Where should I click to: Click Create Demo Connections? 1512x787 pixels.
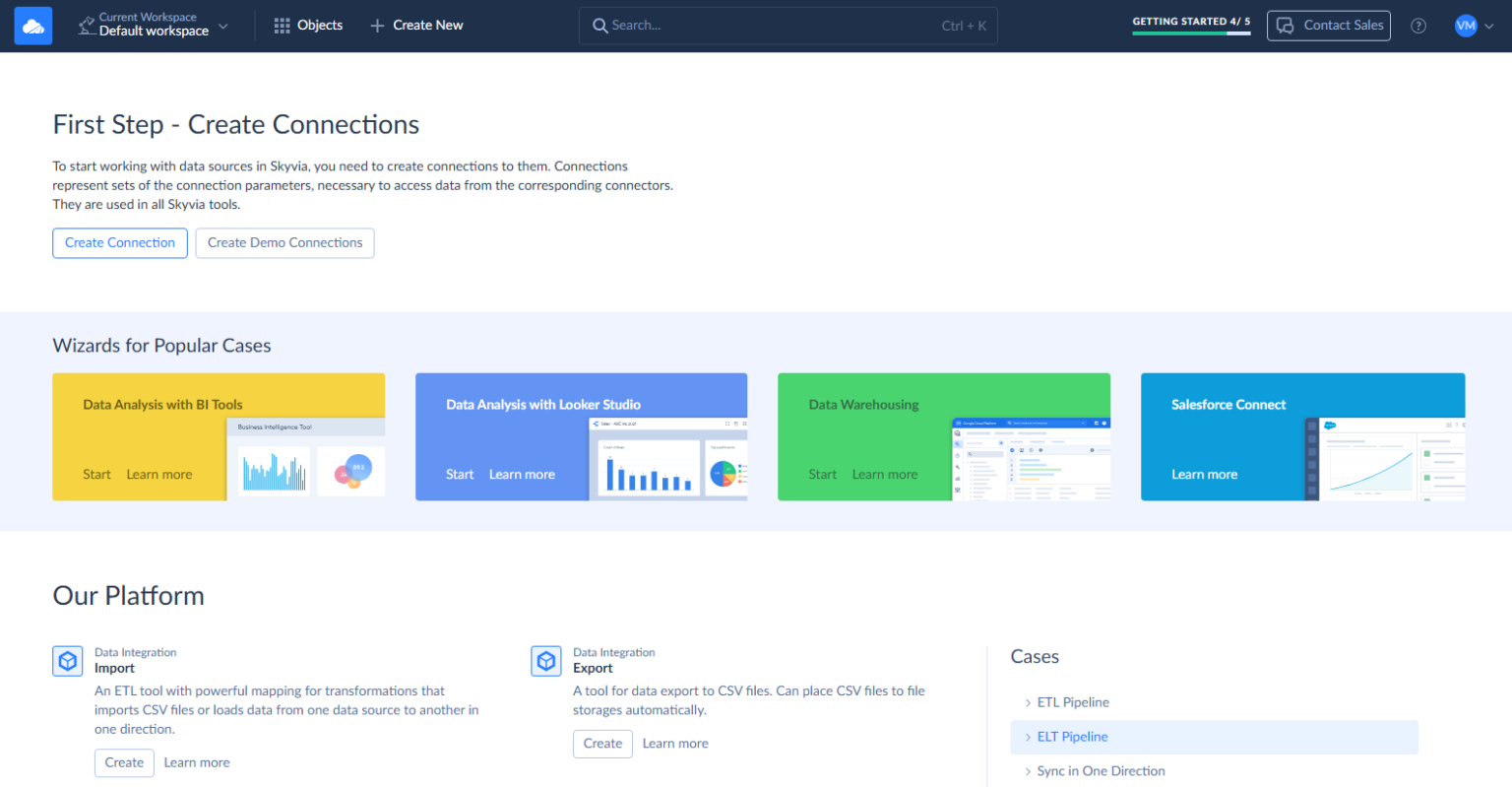click(x=284, y=243)
